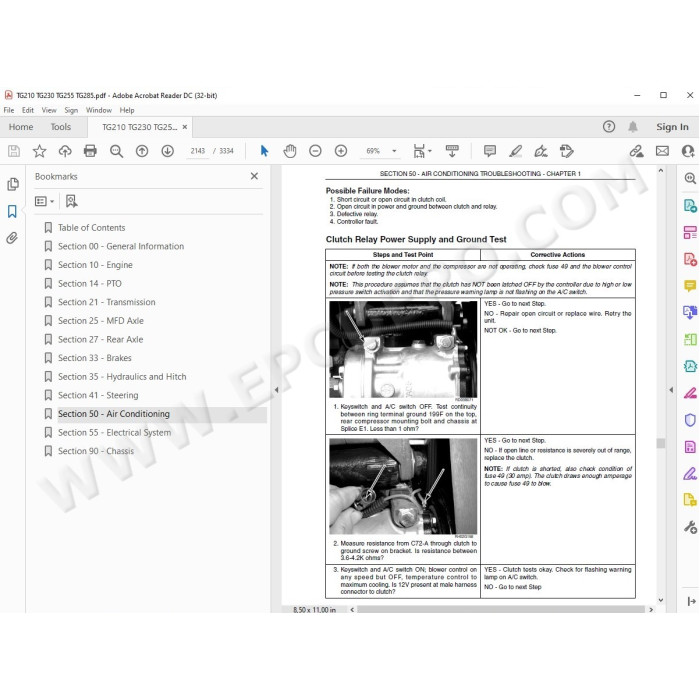Collapse the left navigation pane arrow
Viewport: 700px width, 700px height.
pyautogui.click(x=276, y=390)
